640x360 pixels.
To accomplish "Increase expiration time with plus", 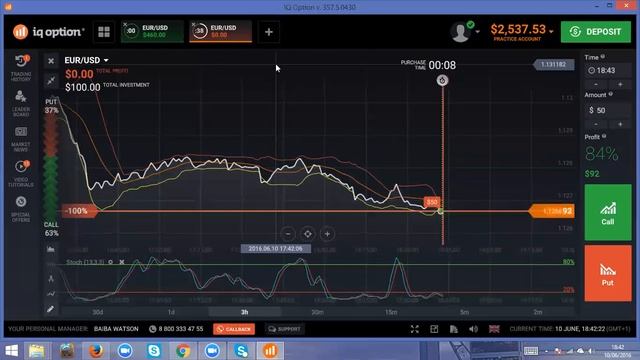I will coord(620,84).
